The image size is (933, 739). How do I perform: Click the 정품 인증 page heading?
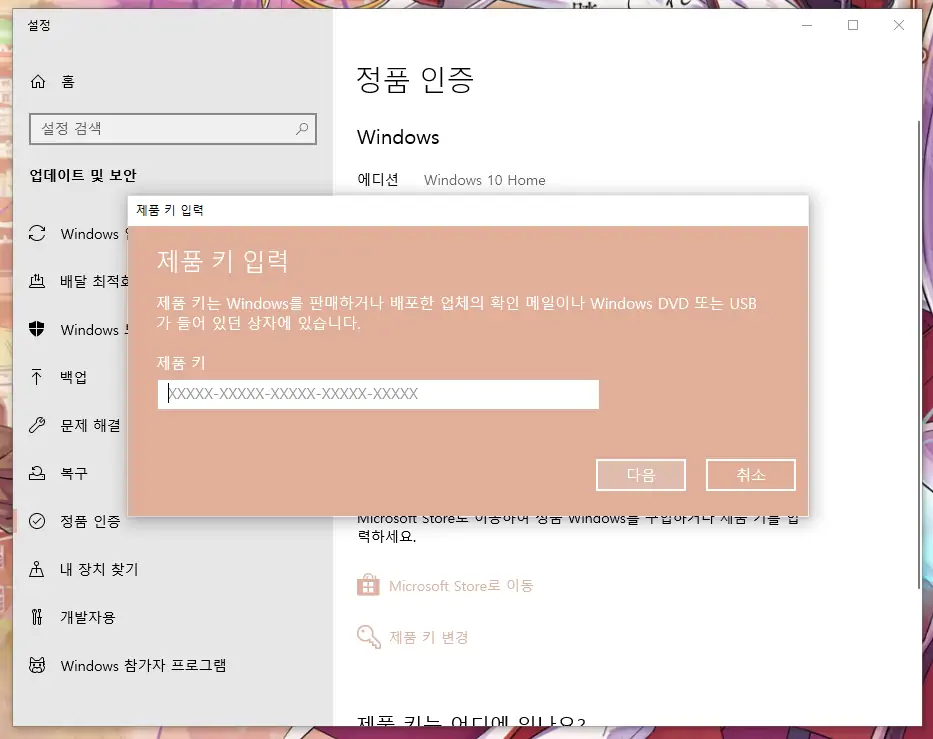[x=415, y=80]
